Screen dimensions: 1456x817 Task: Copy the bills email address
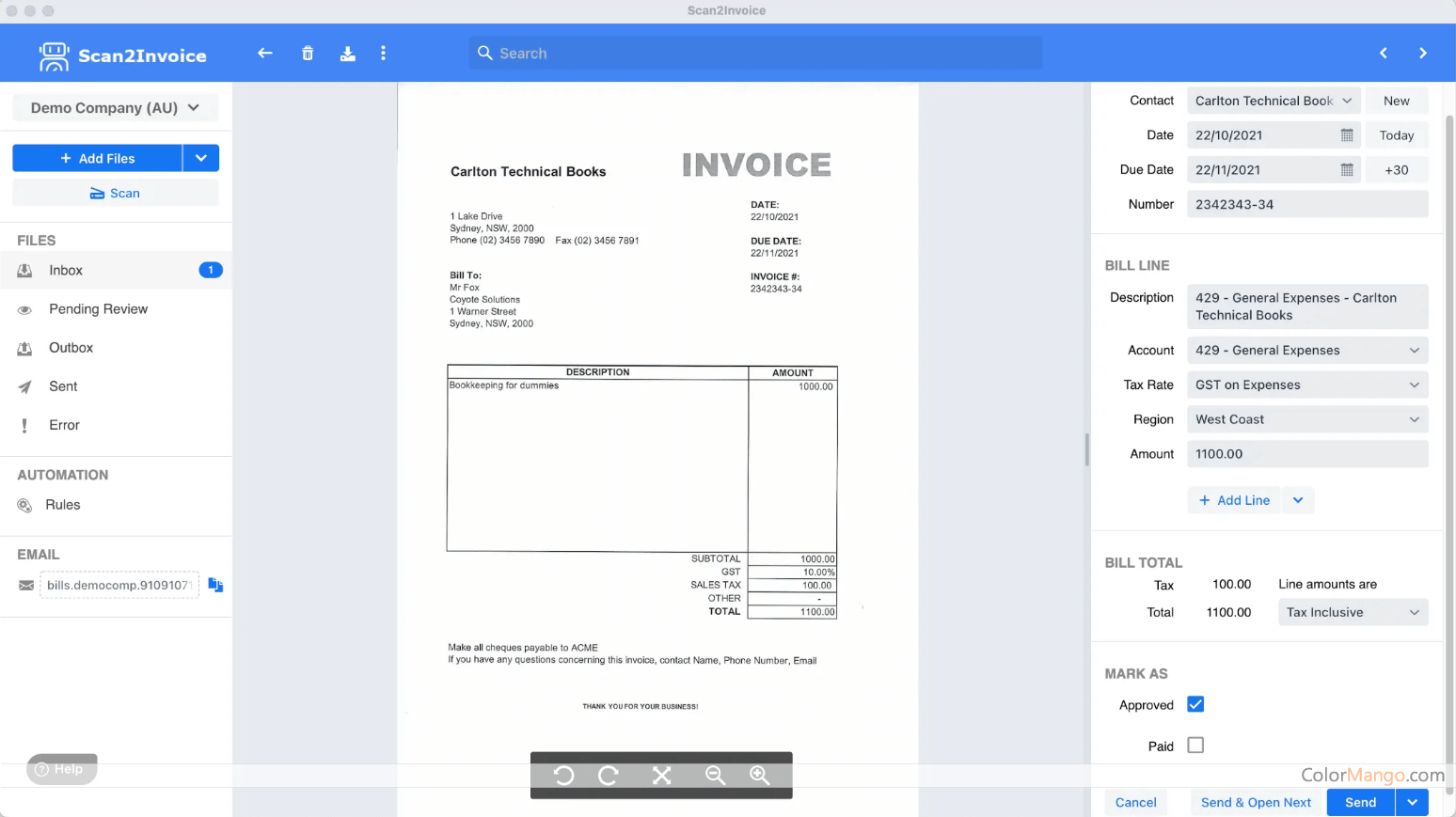coord(215,585)
